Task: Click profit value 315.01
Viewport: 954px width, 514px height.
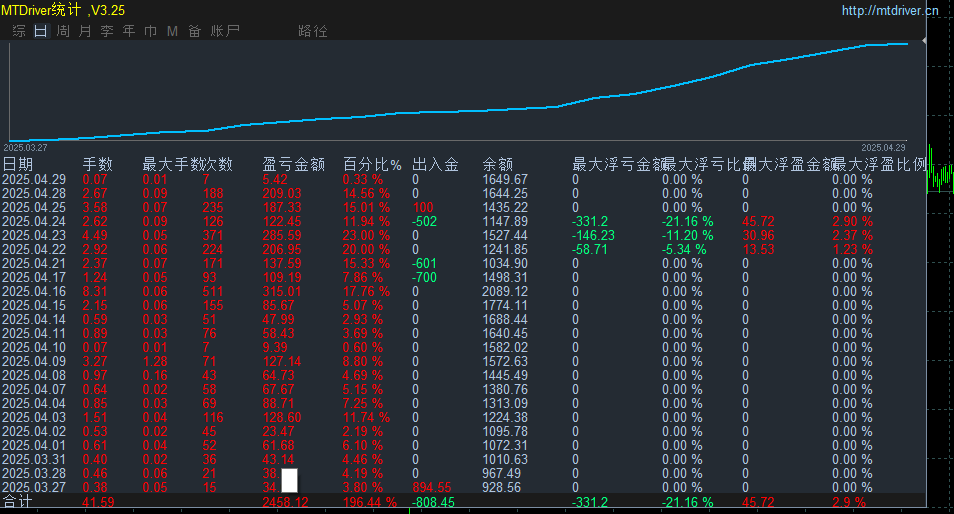Action: pyautogui.click(x=282, y=291)
